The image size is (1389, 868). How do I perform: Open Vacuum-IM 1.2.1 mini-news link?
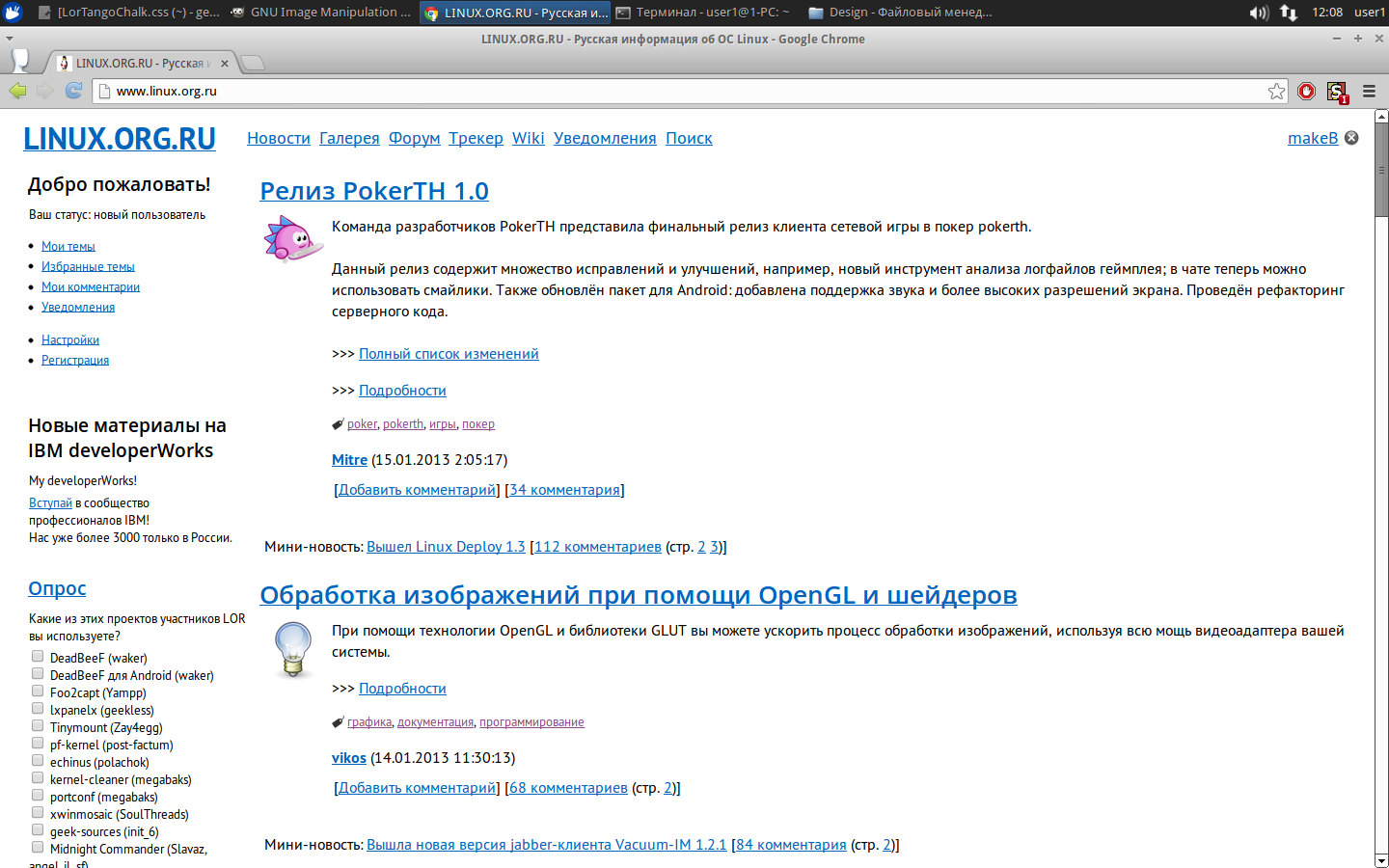[x=546, y=845]
